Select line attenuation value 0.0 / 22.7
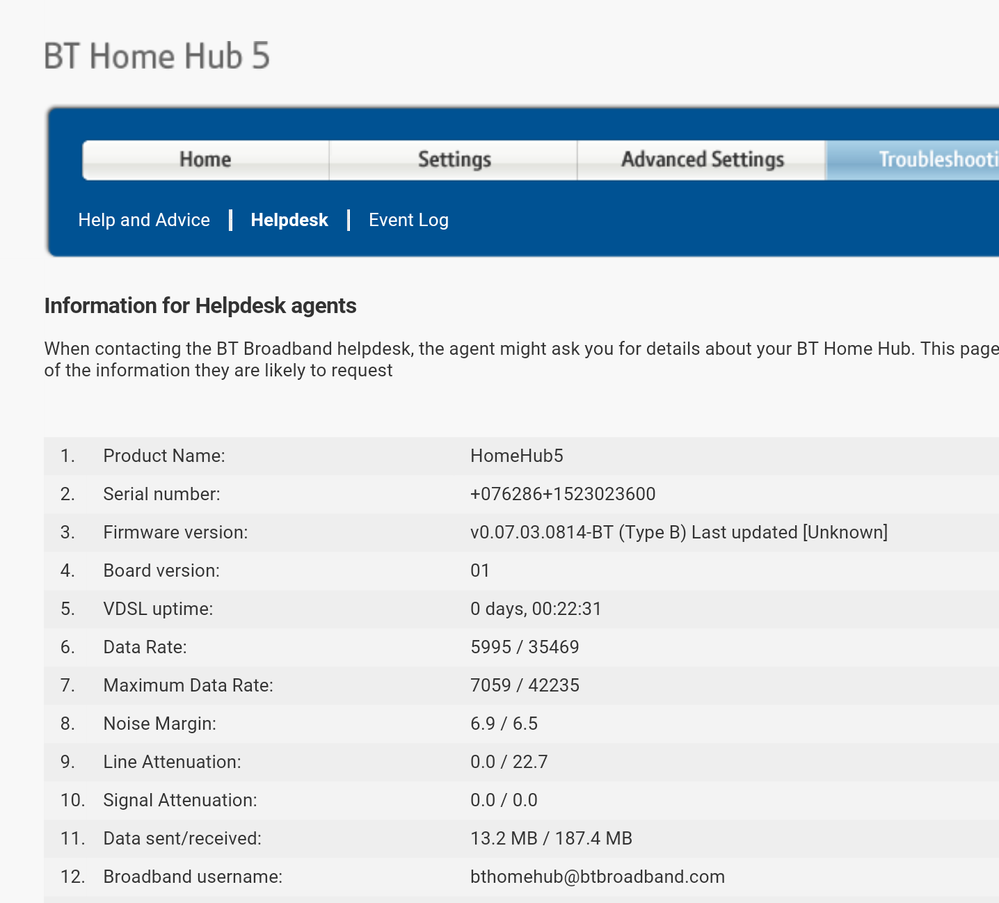999x903 pixels. tap(509, 762)
